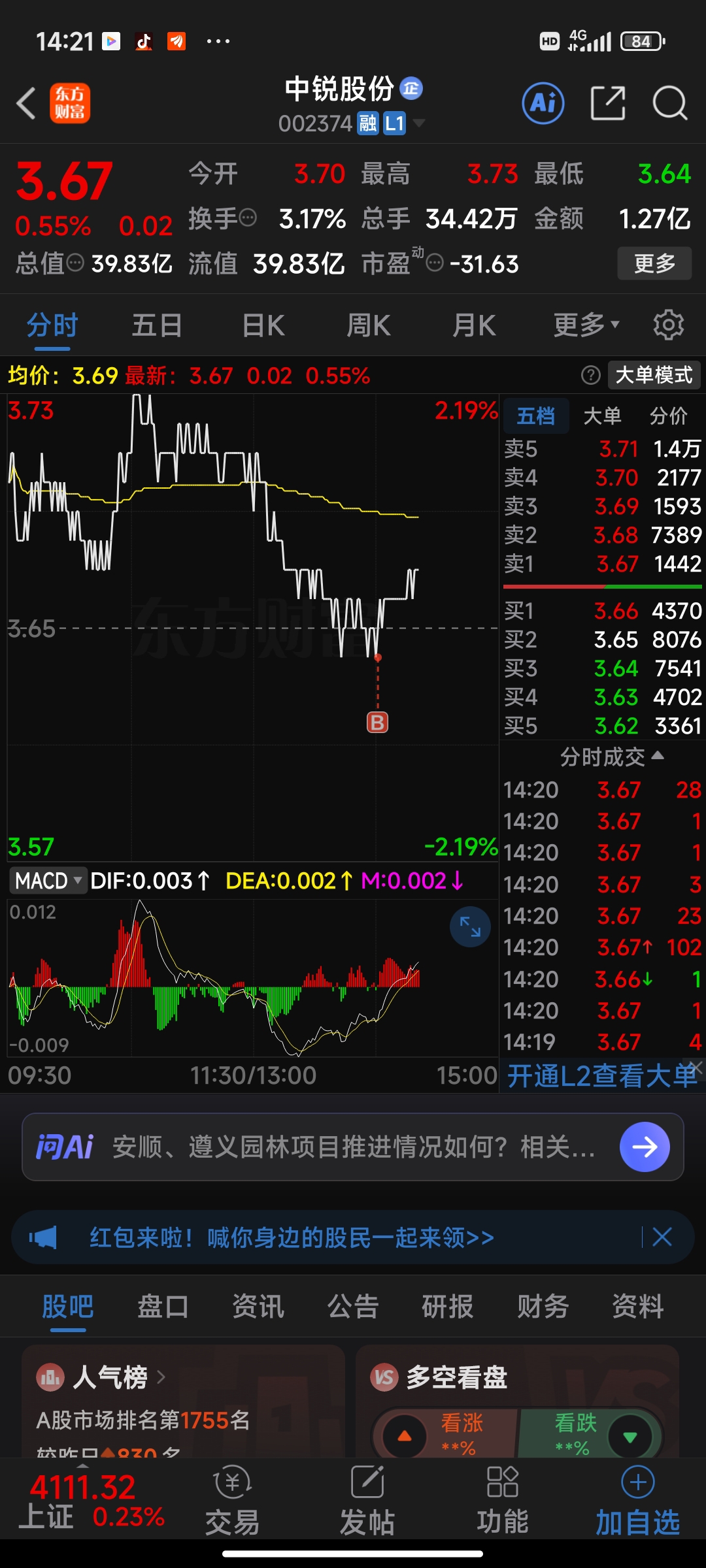Tap the 卖5 3.71 order row
The width and height of the screenshot is (706, 1568).
602,449
